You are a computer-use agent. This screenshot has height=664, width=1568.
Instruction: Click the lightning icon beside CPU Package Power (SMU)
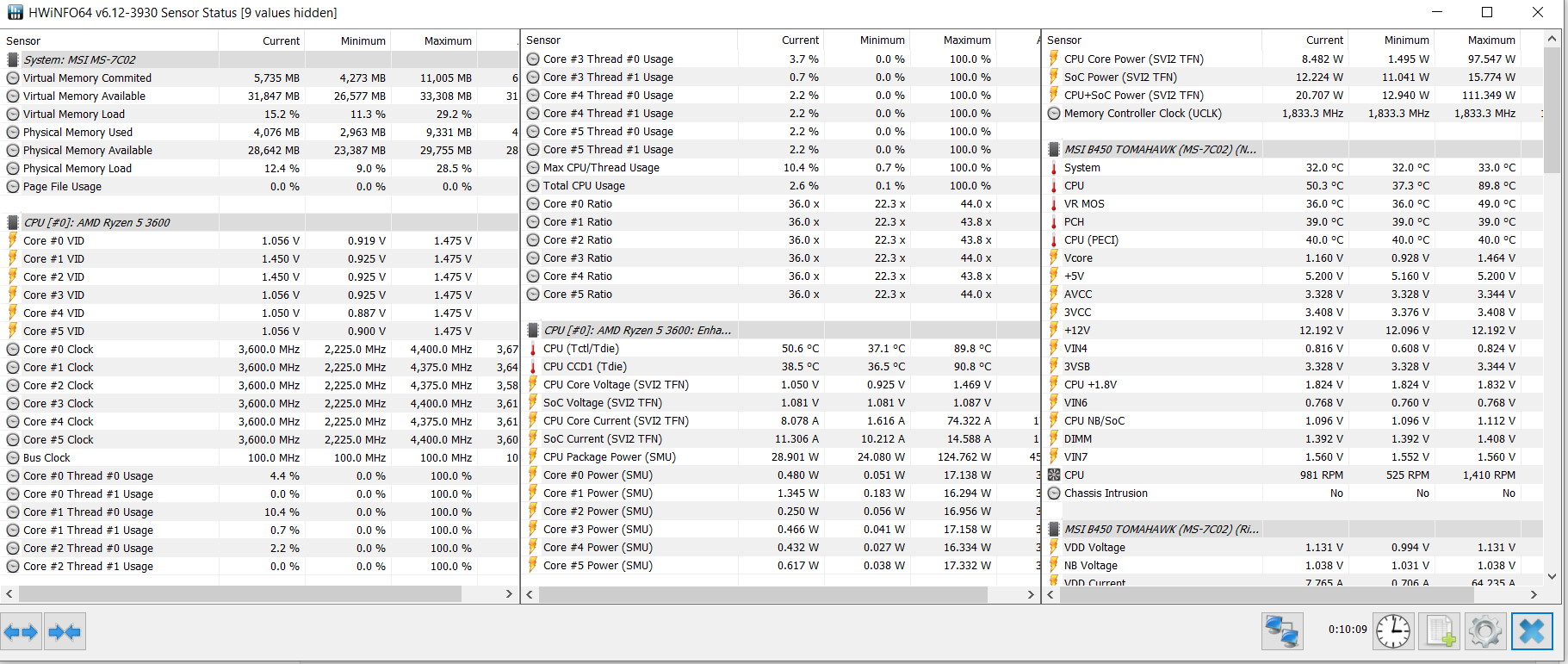[533, 457]
